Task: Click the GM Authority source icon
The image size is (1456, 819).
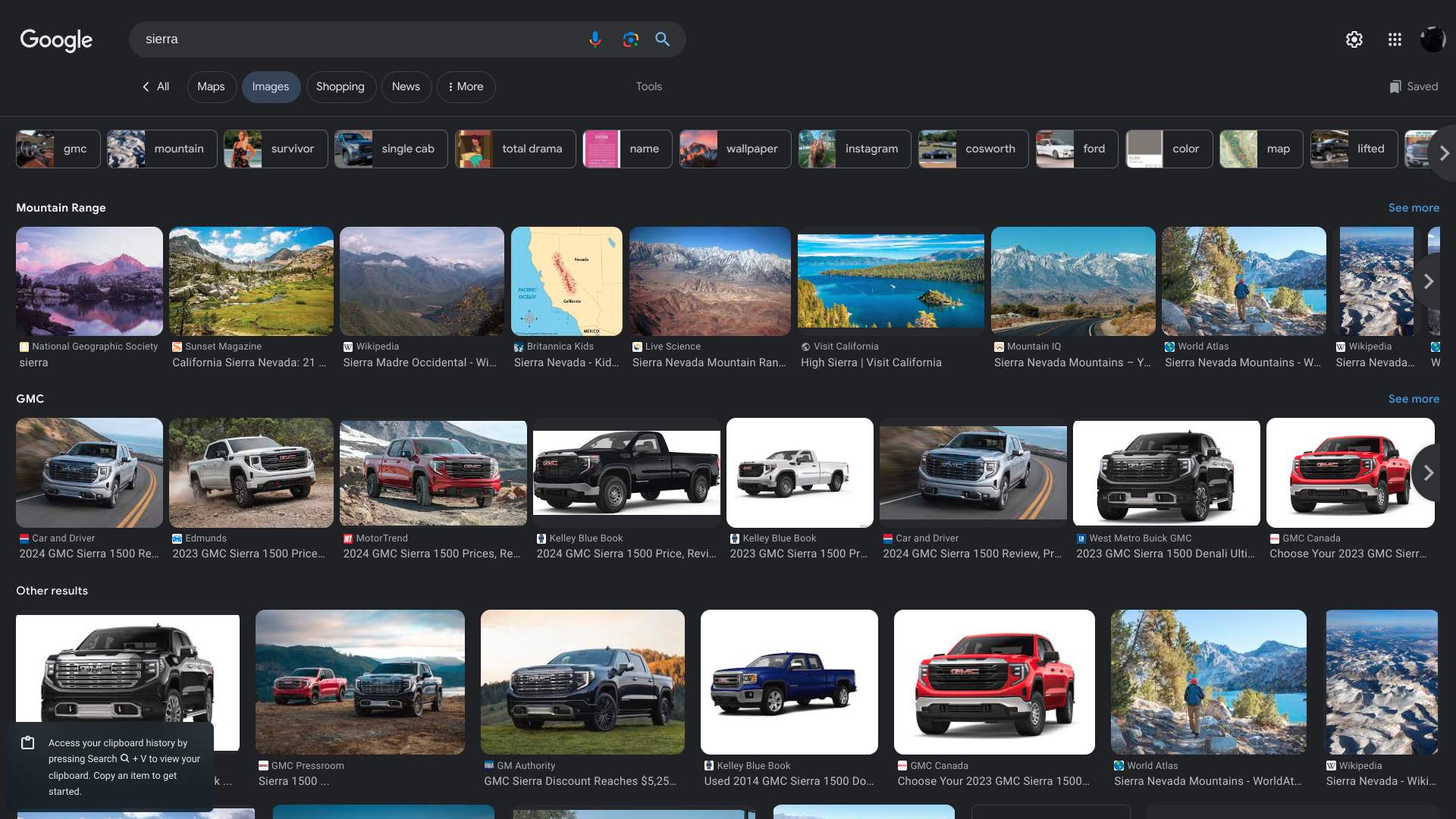Action: (489, 765)
